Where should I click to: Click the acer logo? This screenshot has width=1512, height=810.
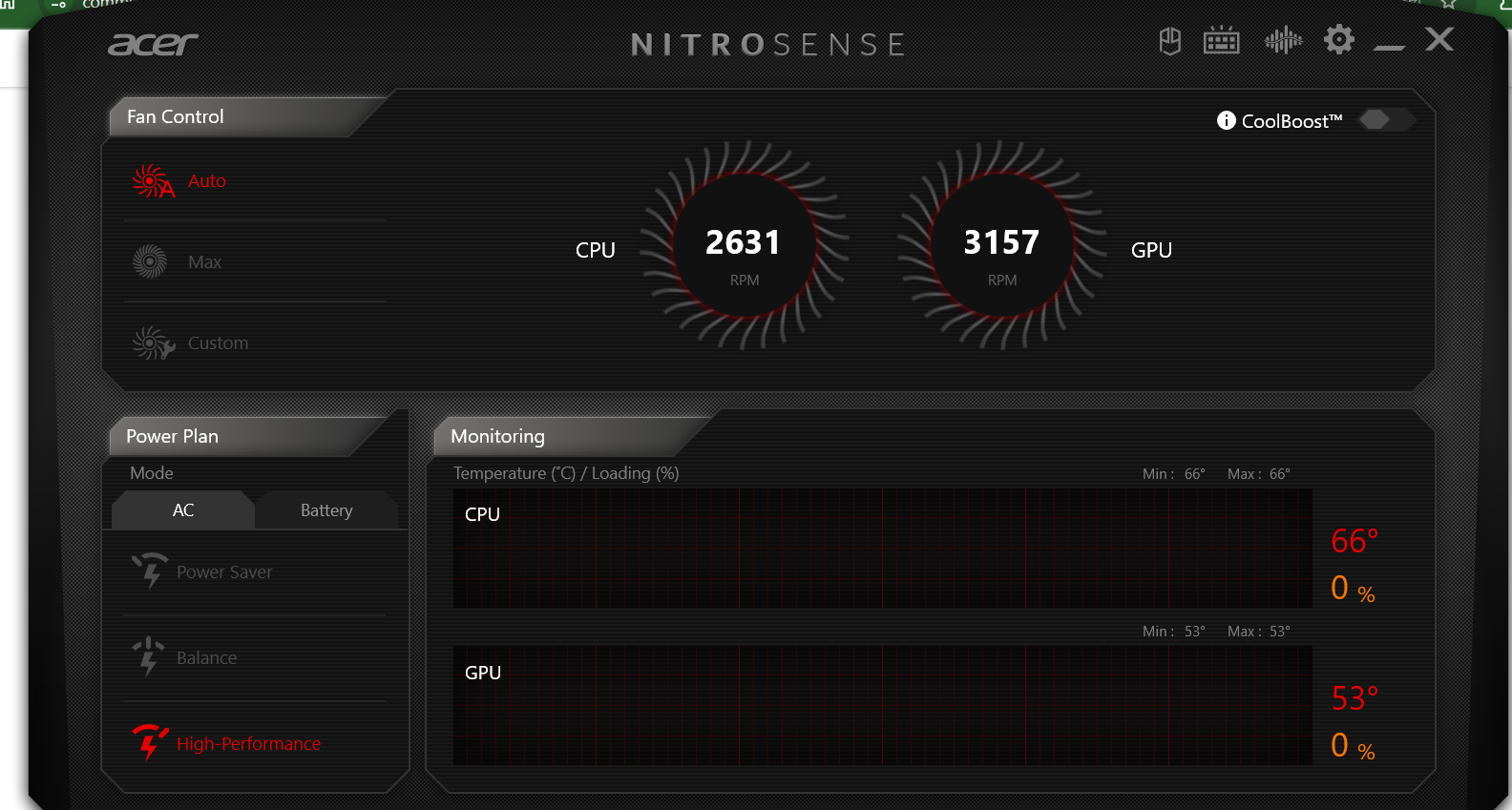click(153, 44)
